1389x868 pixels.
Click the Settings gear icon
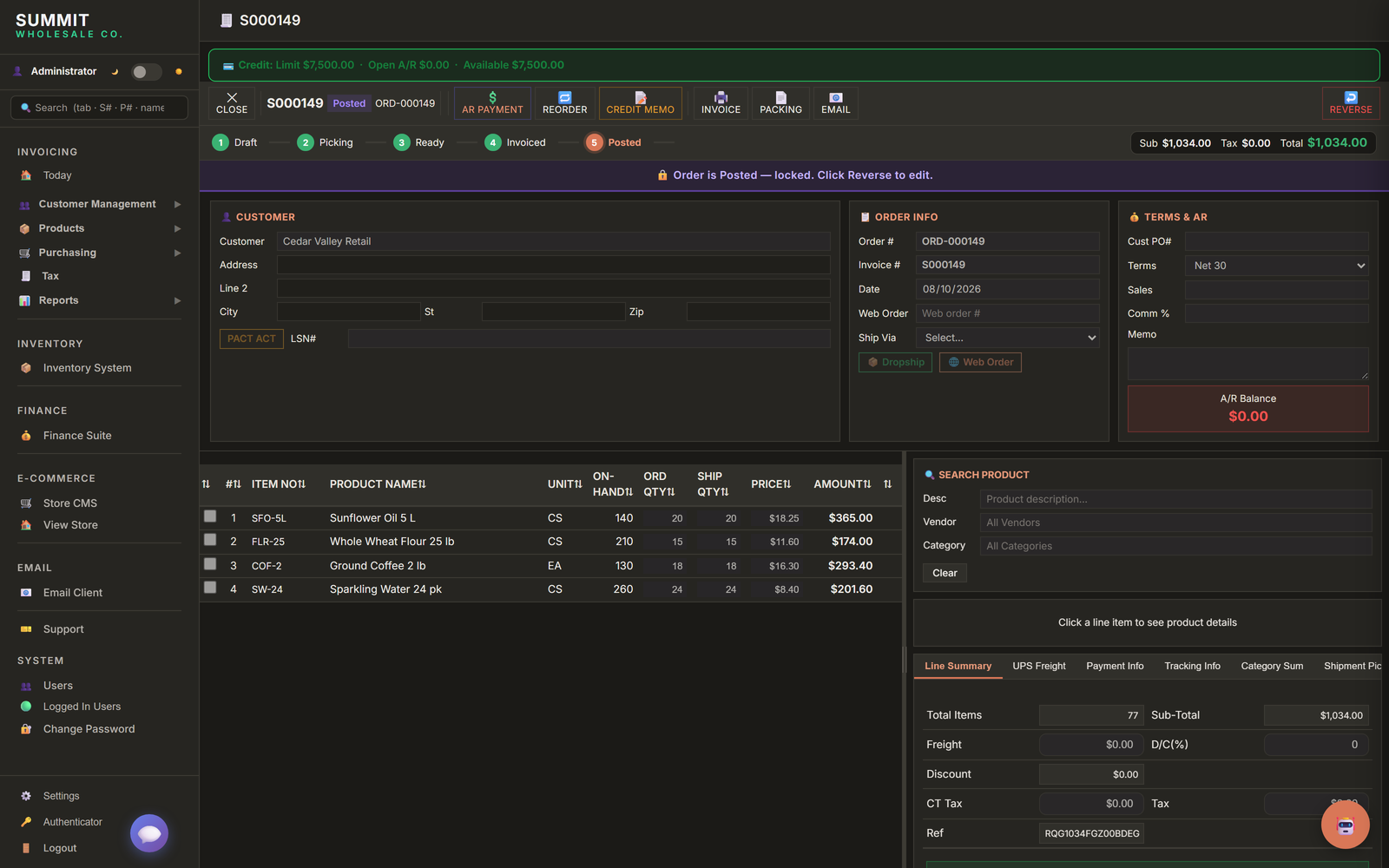pos(26,796)
